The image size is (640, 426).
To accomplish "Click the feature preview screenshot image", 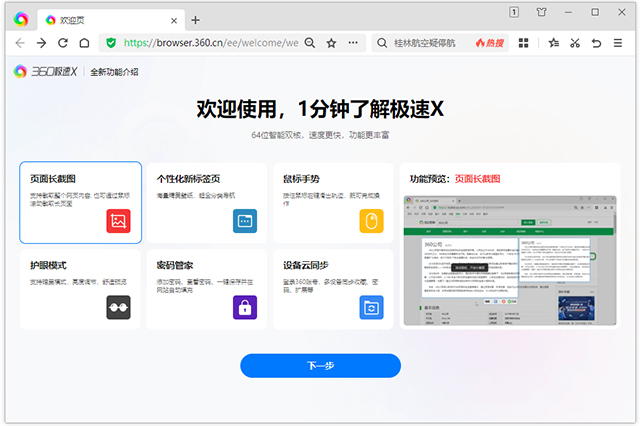I will coord(510,260).
